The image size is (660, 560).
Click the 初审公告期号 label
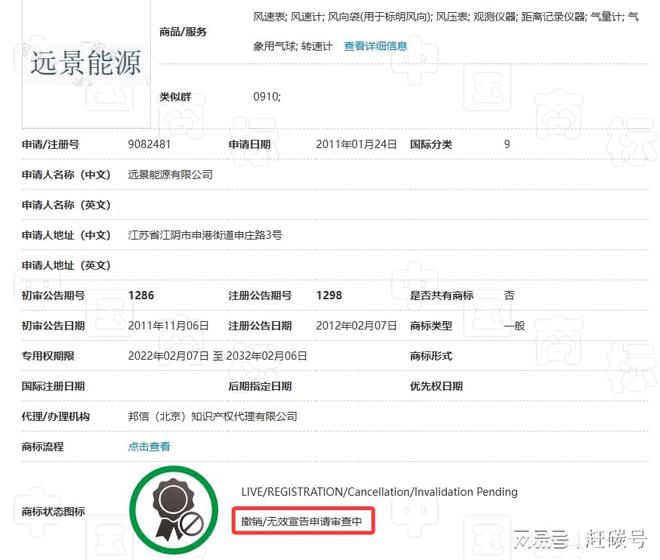point(53,296)
